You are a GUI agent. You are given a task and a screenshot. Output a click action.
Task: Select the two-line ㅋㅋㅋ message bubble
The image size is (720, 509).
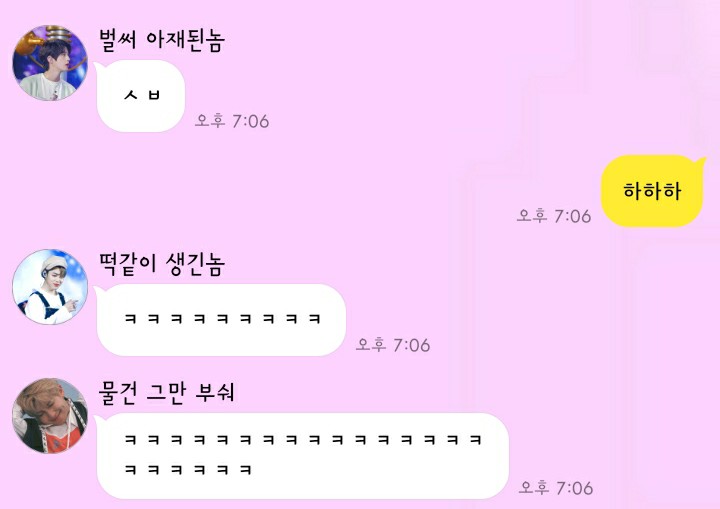pyautogui.click(x=303, y=456)
